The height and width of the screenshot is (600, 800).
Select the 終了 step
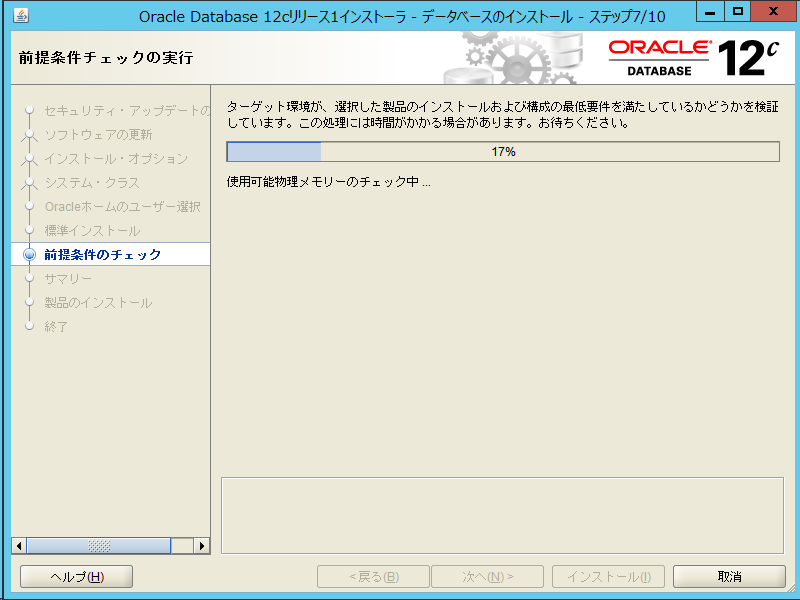click(56, 327)
